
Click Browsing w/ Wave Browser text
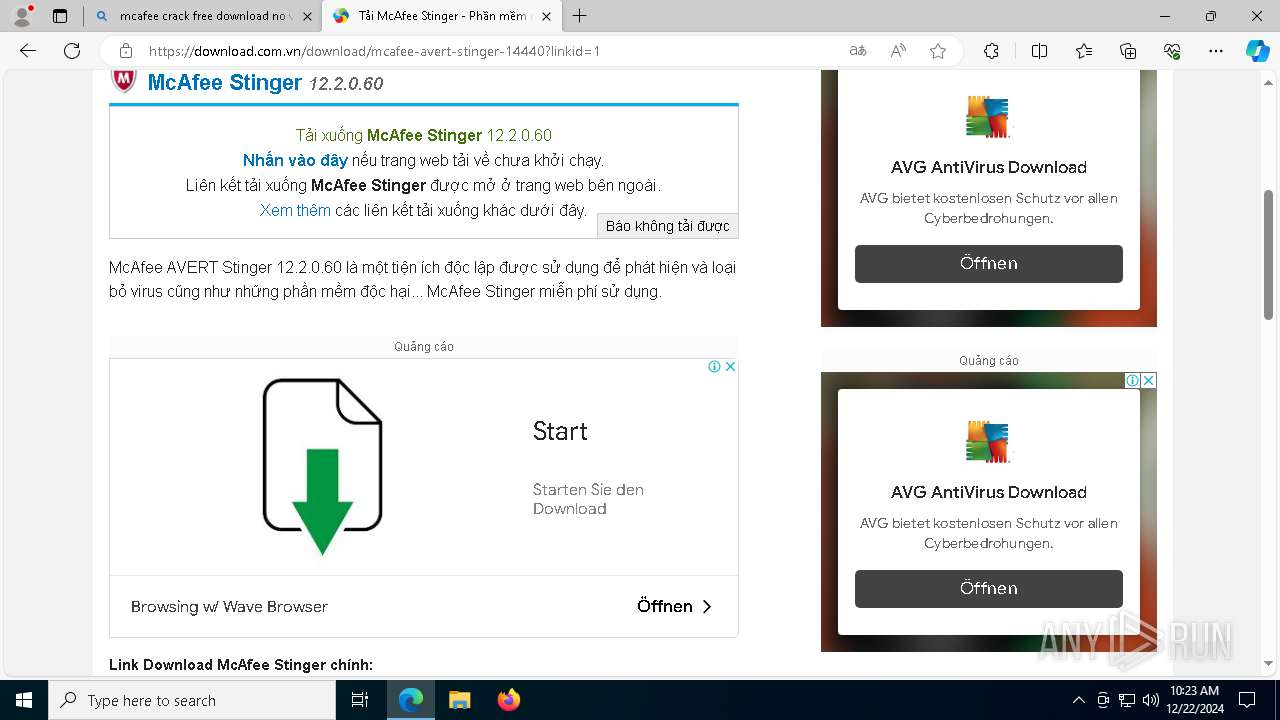click(x=229, y=606)
